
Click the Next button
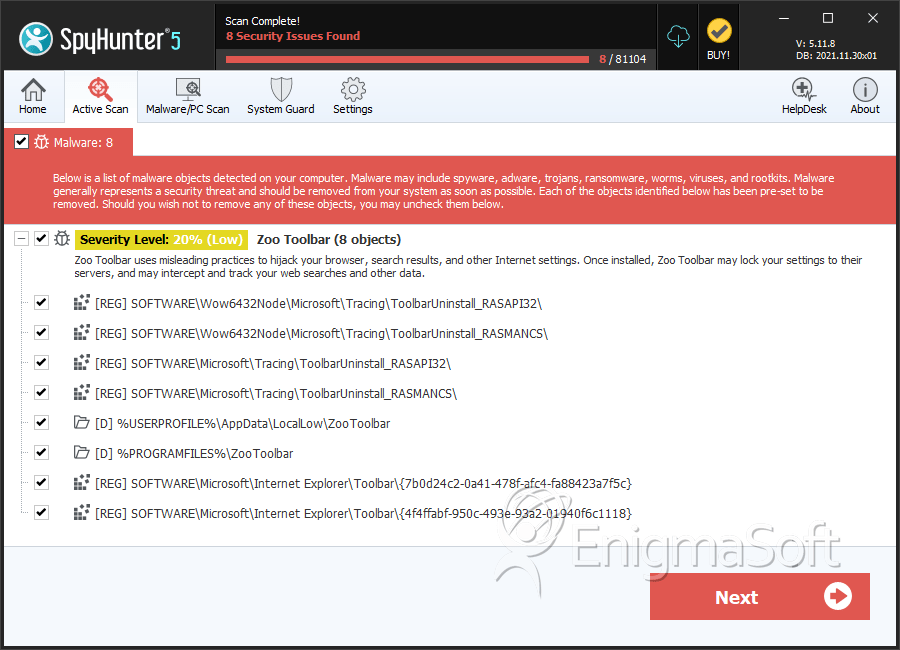pos(759,597)
